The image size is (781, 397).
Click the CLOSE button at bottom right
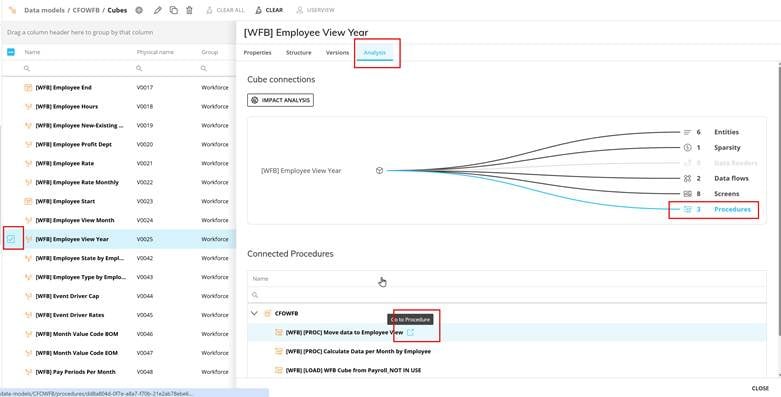coord(760,388)
